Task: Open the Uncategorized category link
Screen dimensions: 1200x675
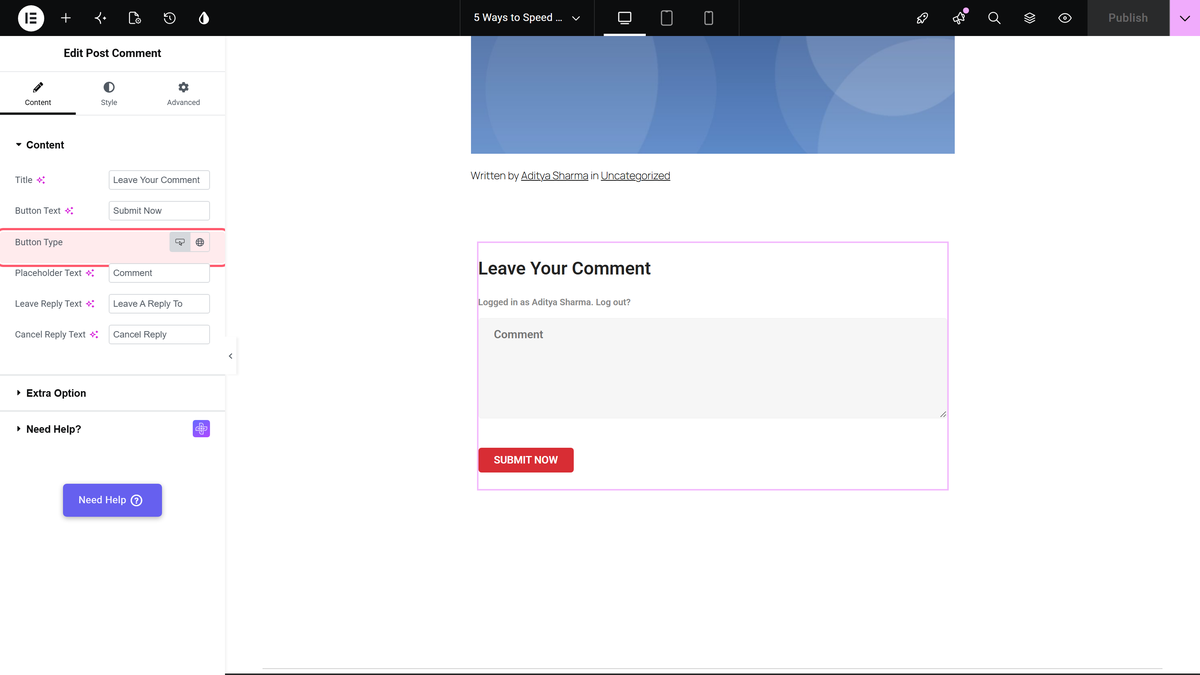Action: click(635, 176)
